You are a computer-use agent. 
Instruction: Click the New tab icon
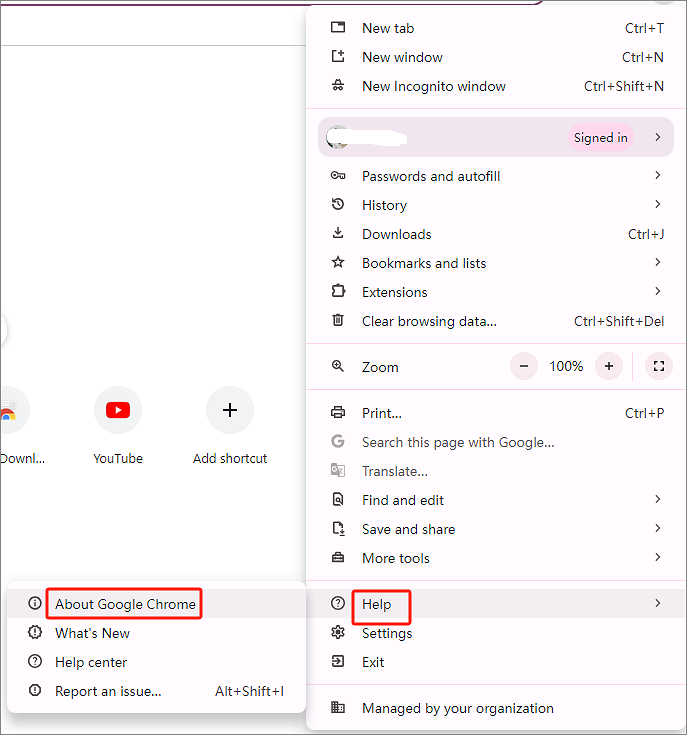(338, 27)
